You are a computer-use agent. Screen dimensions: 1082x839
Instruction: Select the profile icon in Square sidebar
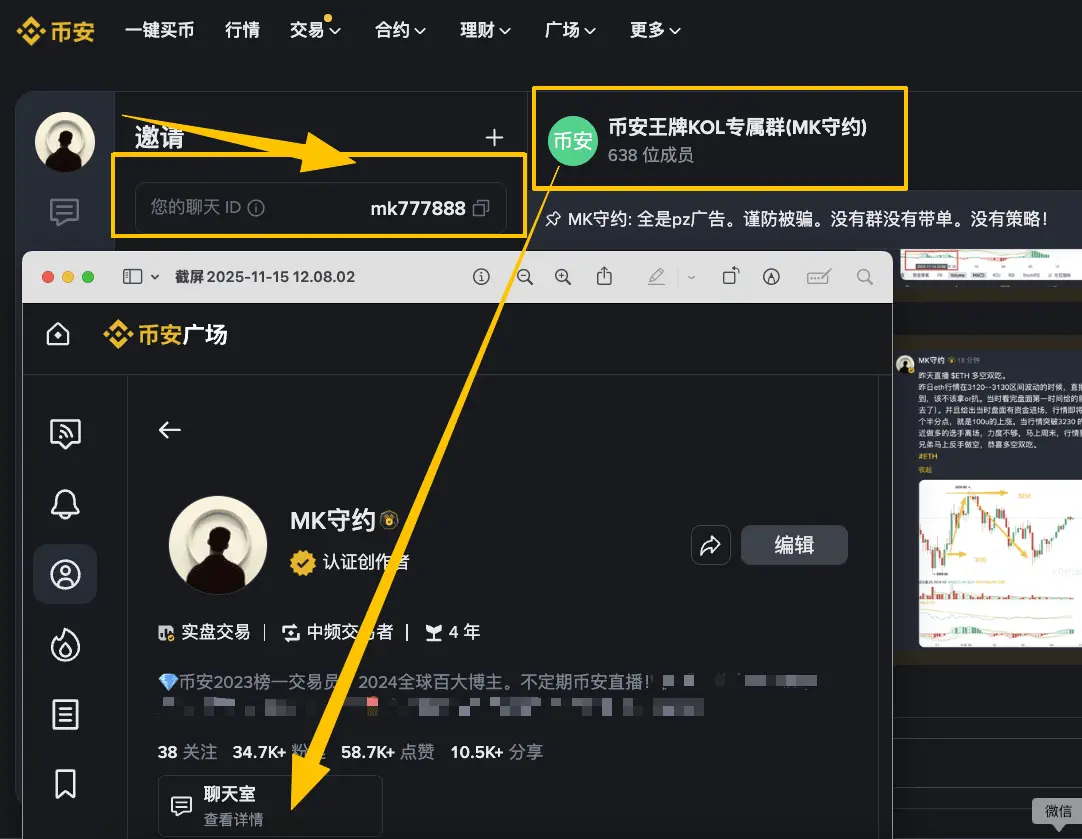pyautogui.click(x=66, y=574)
